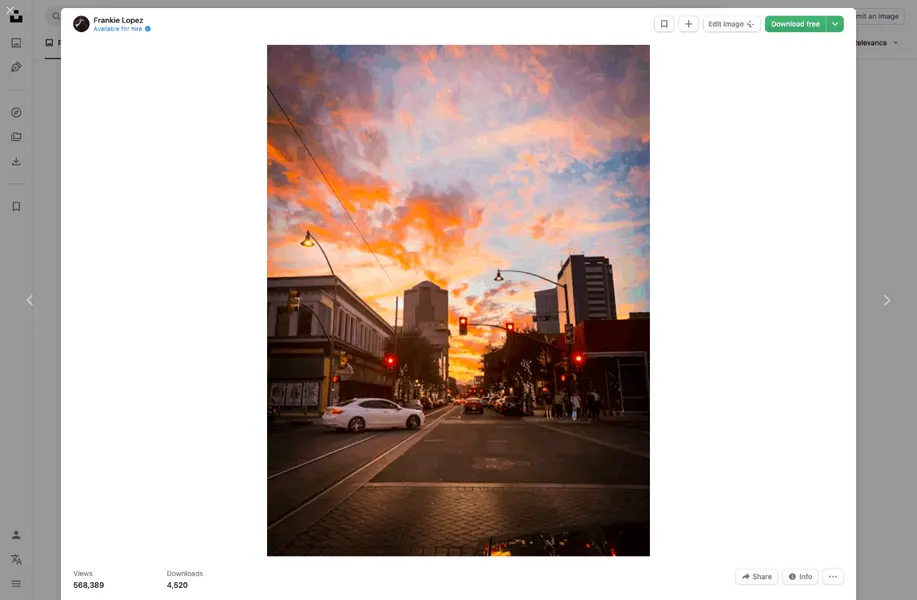This screenshot has height=600, width=917.
Task: Open the Collections icon in the sidebar
Action: [x=16, y=137]
